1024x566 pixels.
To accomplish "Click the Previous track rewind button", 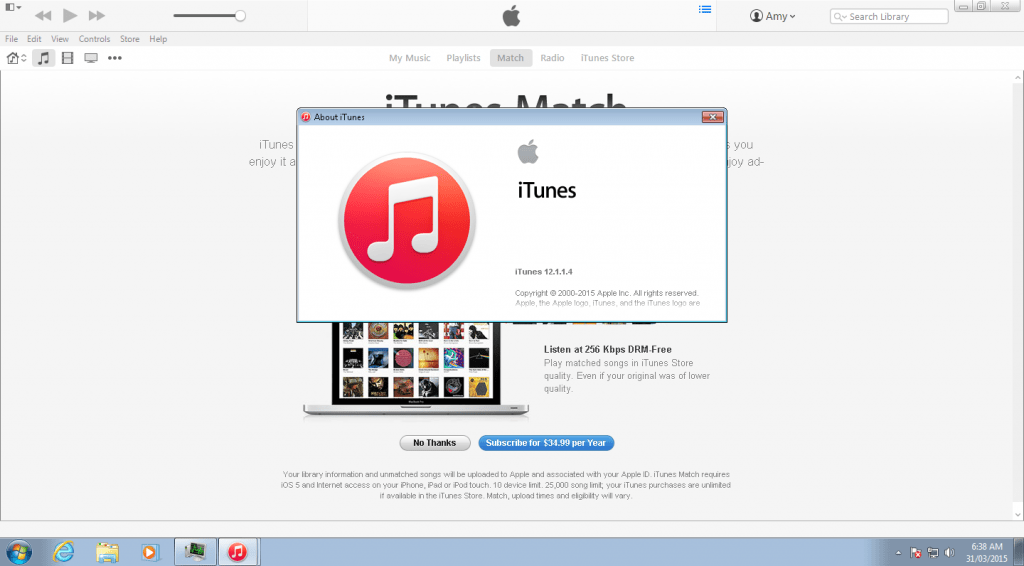I will [x=43, y=16].
